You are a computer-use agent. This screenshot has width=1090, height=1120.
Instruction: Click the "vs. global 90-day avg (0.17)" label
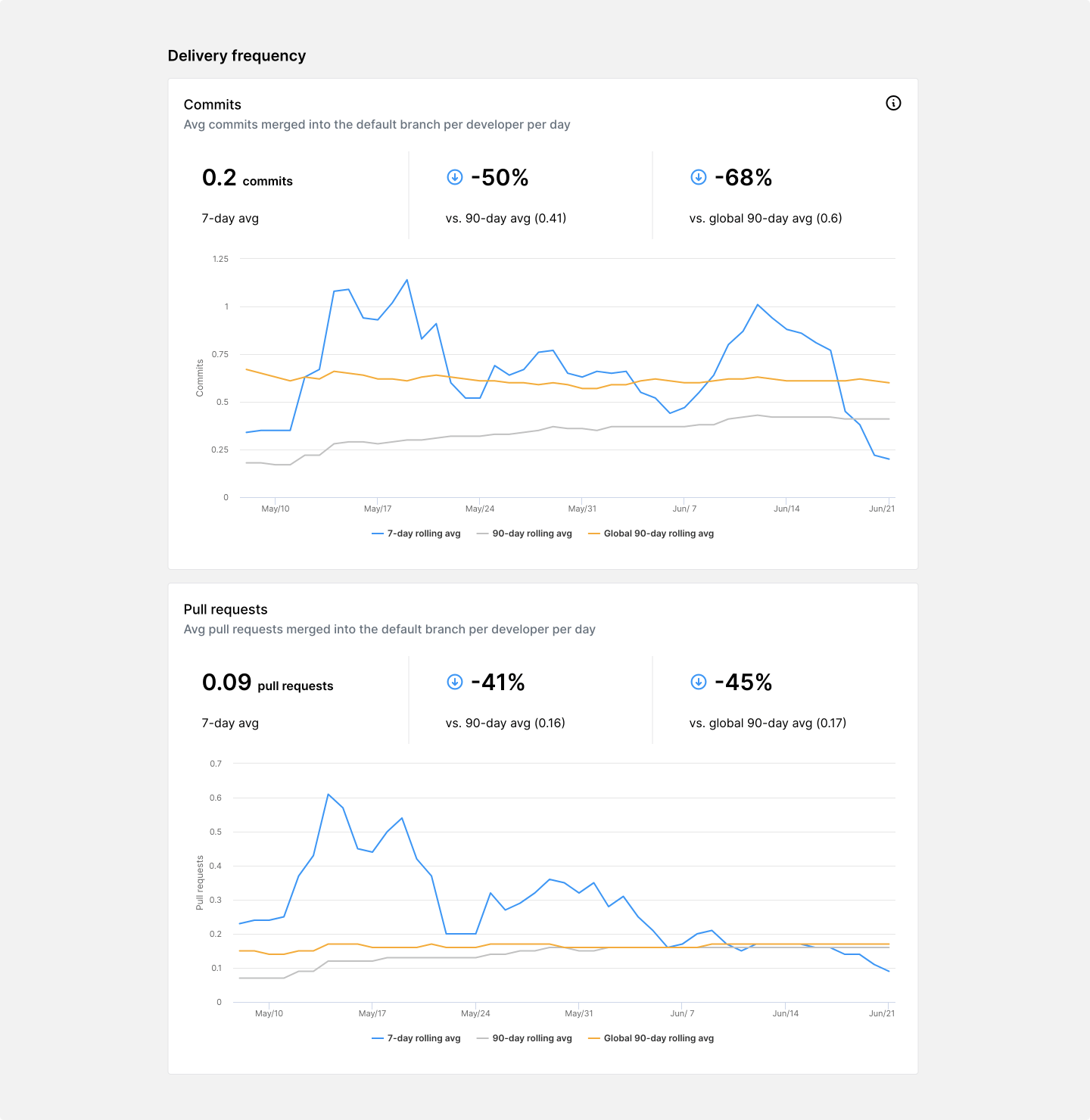768,723
